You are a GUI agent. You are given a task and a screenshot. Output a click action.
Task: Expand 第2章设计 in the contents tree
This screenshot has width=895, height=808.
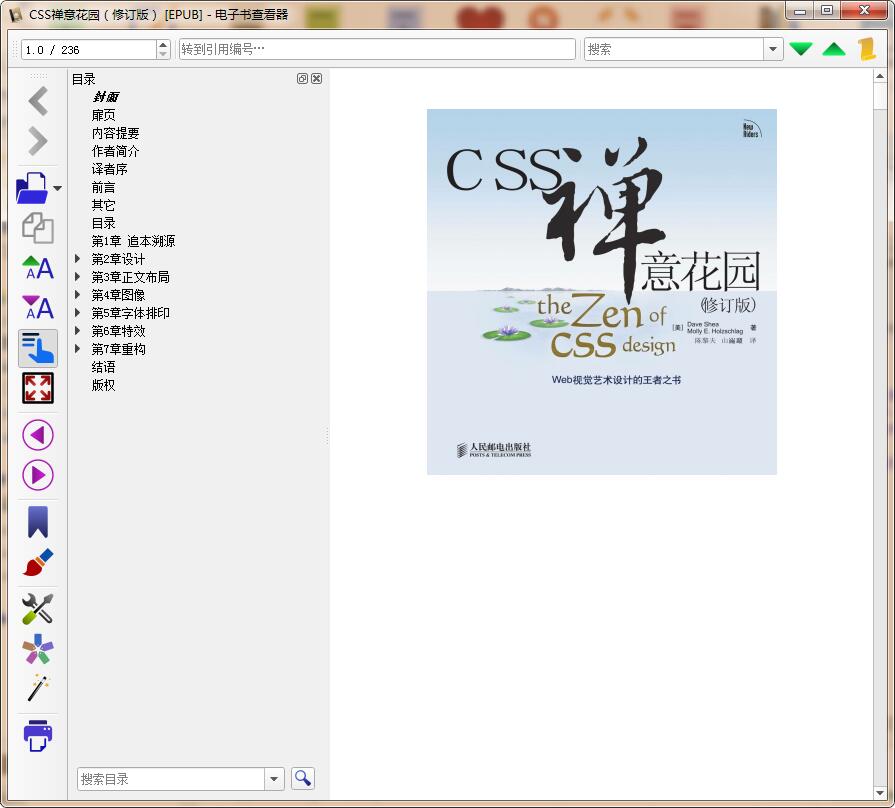pos(77,258)
